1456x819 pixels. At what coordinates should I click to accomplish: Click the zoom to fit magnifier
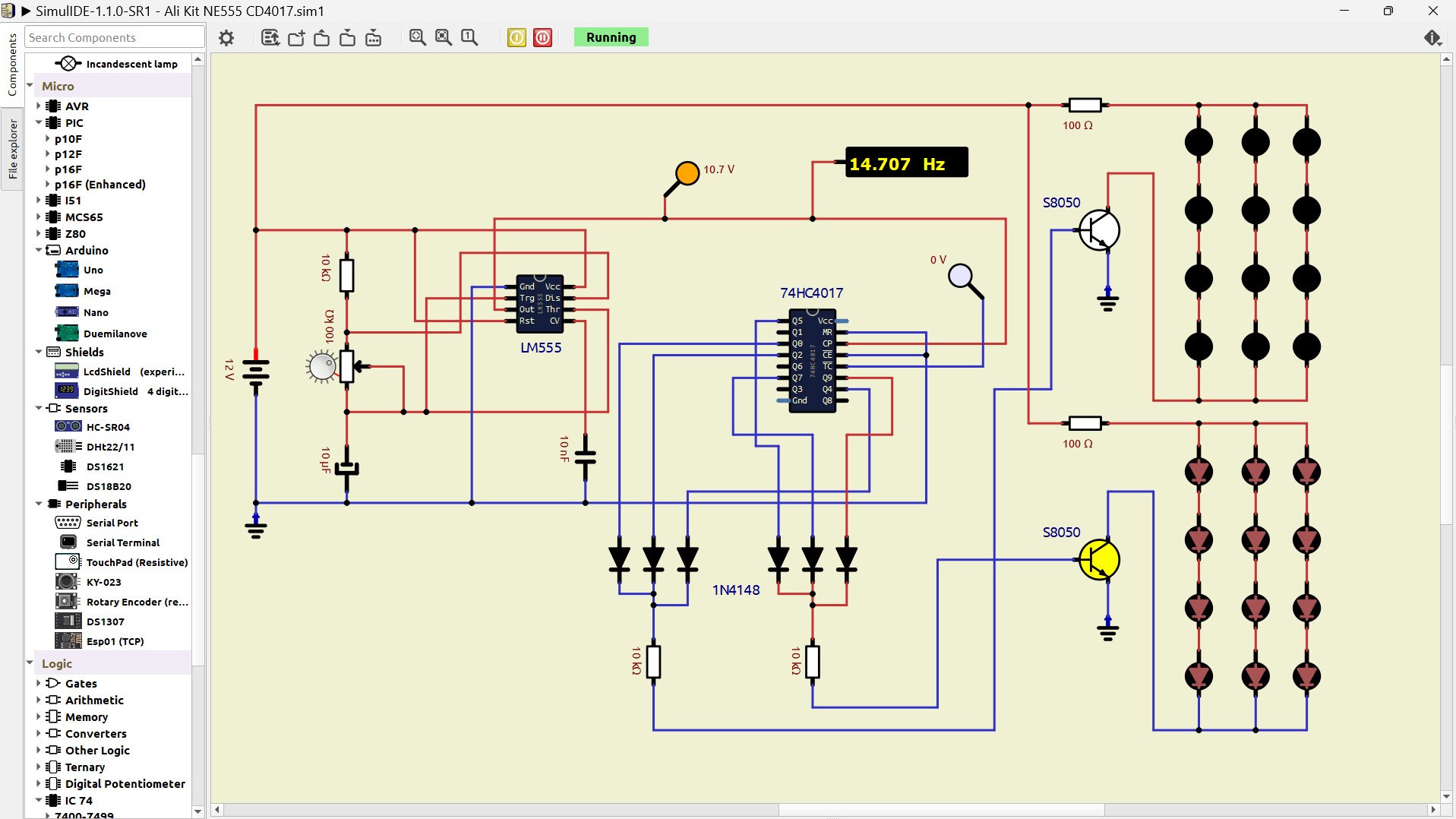click(x=418, y=37)
